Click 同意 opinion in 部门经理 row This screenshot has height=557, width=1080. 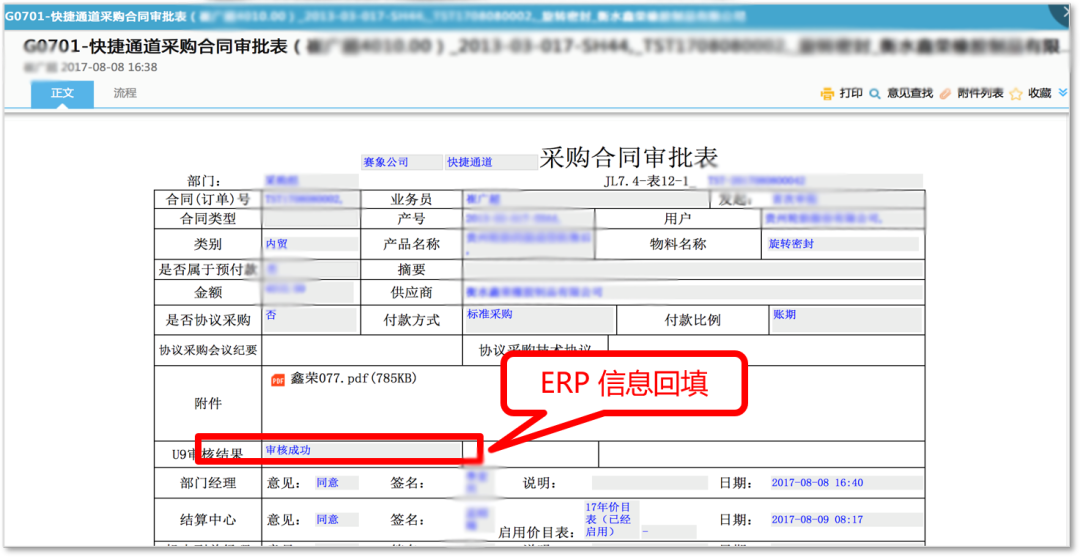coord(337,483)
